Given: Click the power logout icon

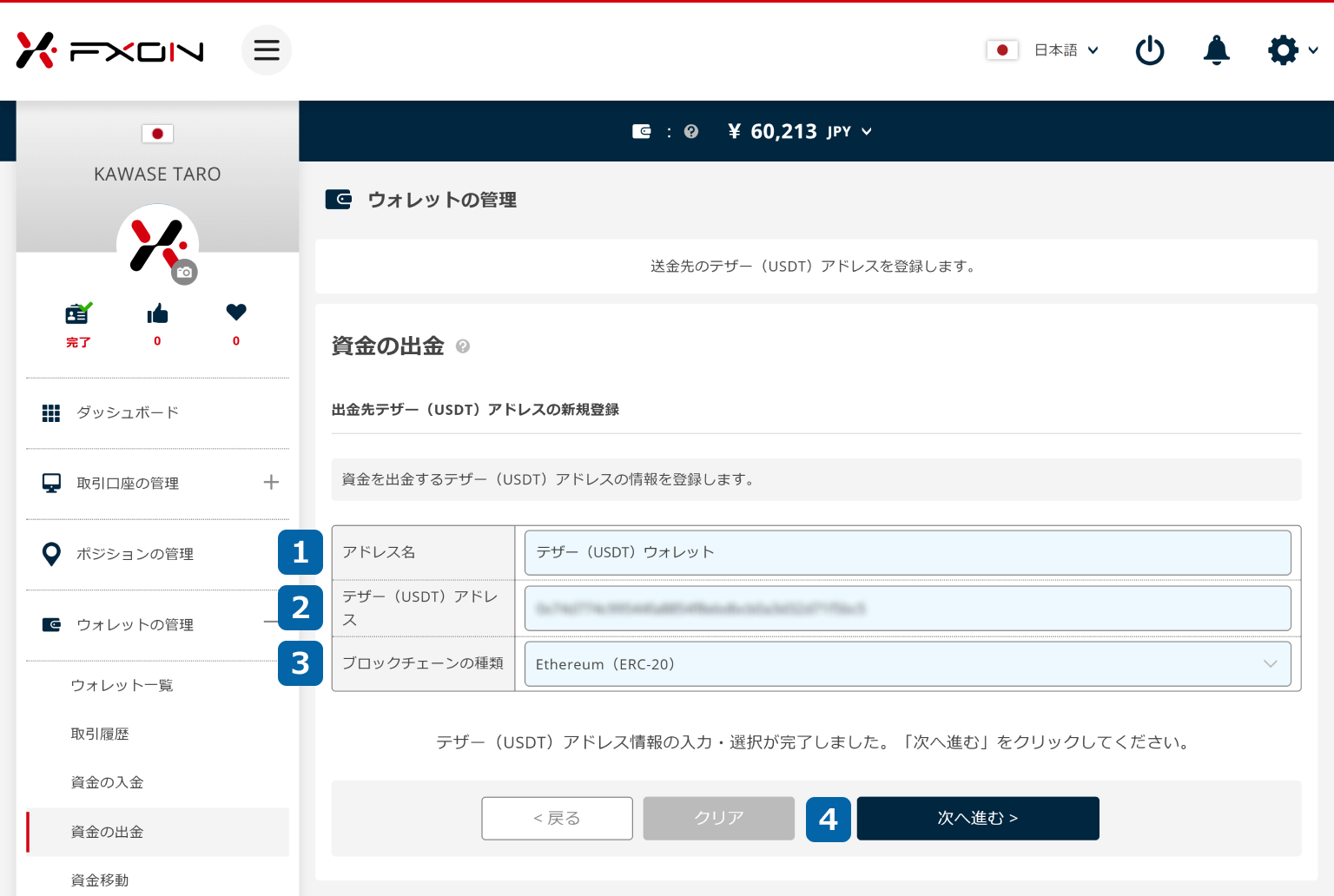Looking at the screenshot, I should 1150,50.
